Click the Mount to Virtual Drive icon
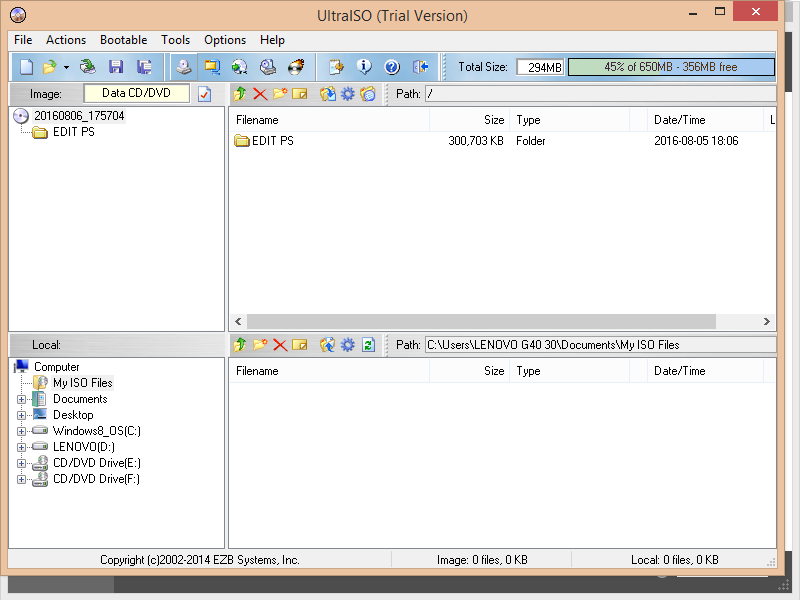The height and width of the screenshot is (600, 800). pyautogui.click(x=267, y=67)
